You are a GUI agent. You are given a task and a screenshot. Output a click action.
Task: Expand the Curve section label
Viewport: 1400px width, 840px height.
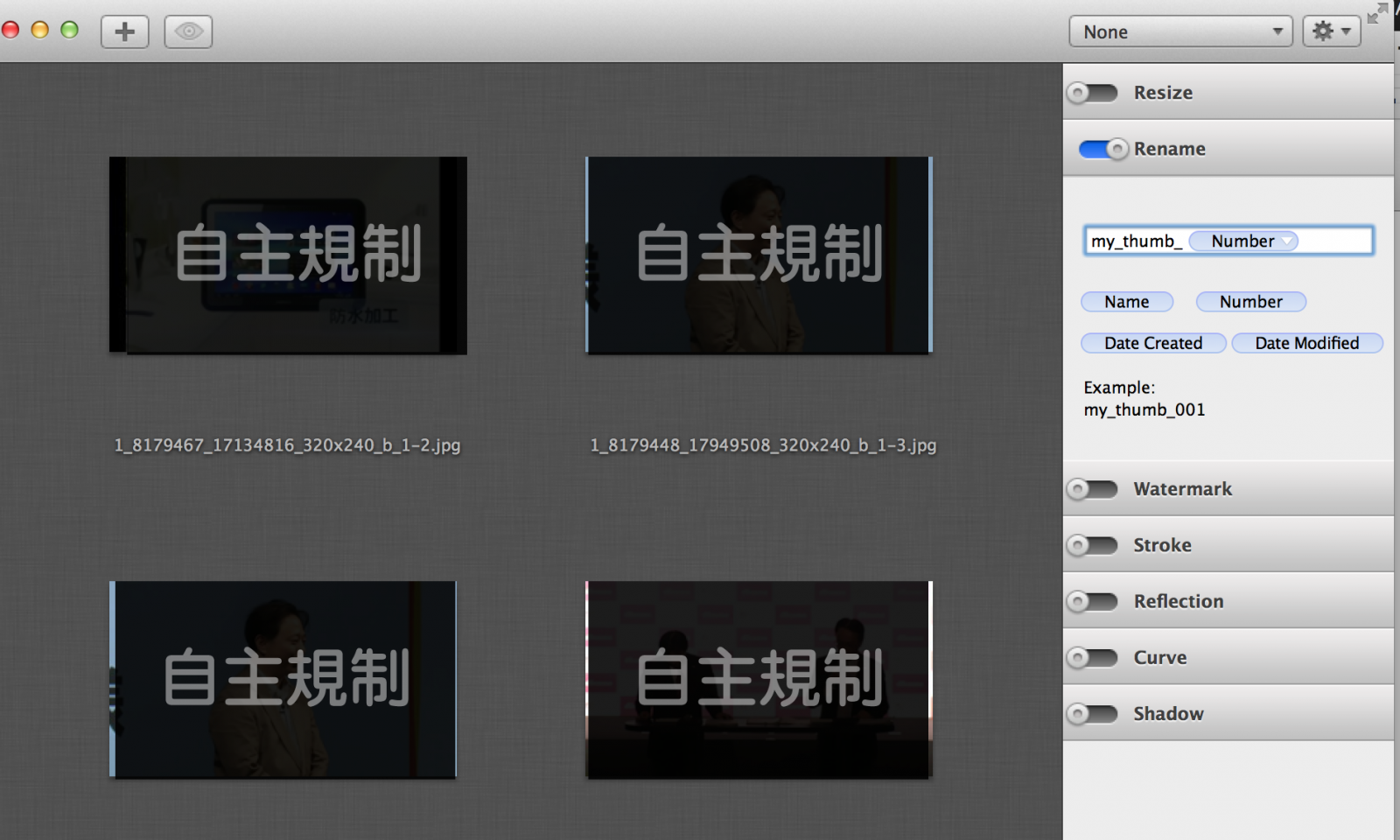click(1160, 657)
